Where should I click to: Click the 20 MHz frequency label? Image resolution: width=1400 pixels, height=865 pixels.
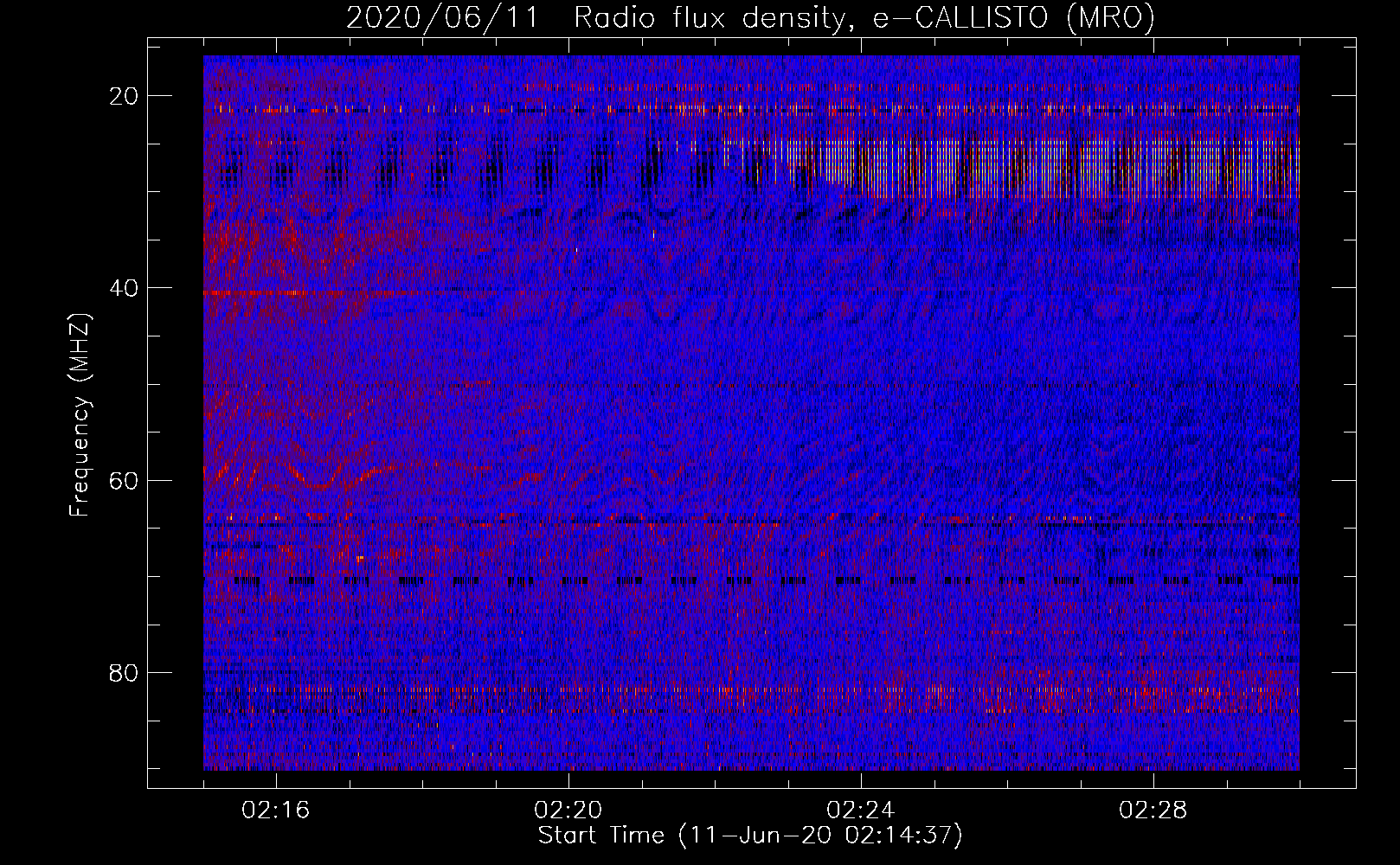[x=125, y=96]
